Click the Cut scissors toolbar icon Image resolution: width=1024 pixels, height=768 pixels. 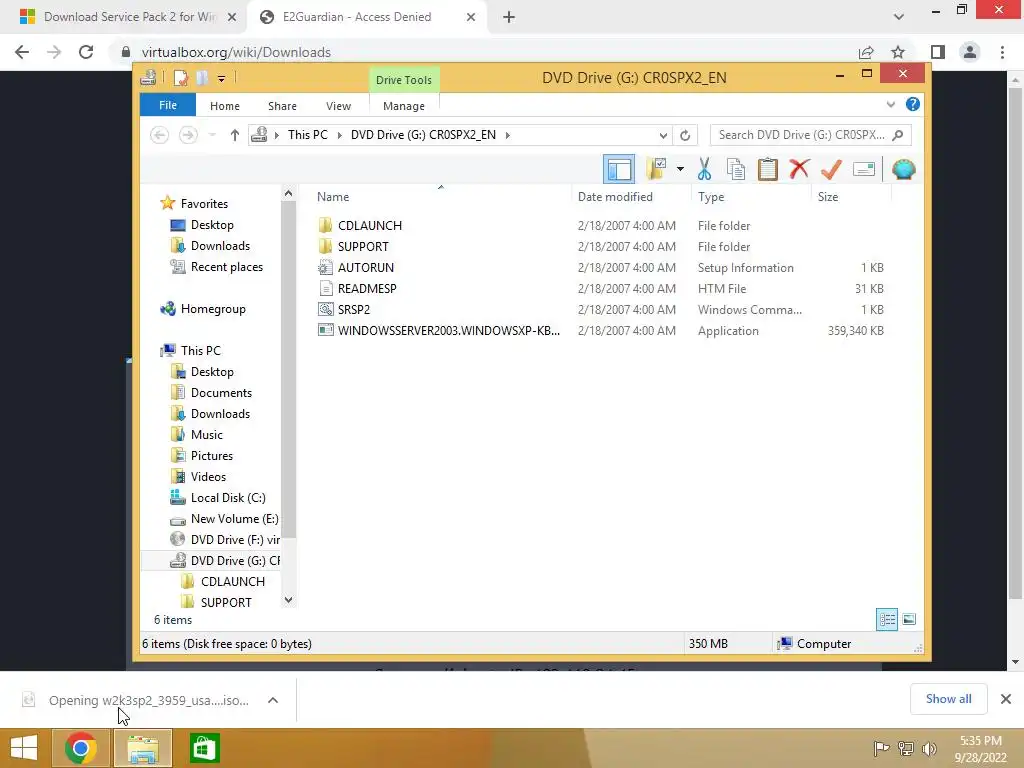coord(704,169)
